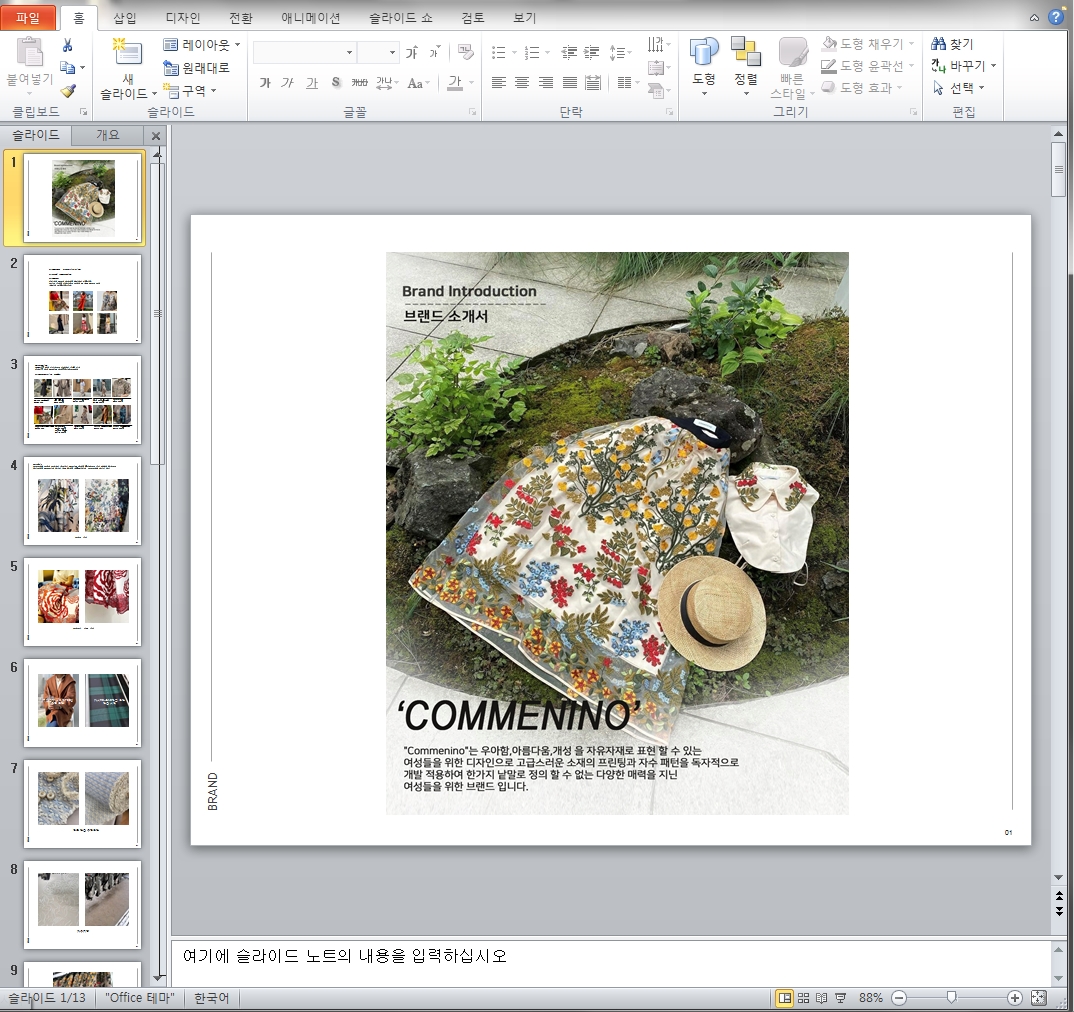Toggle align text right
Screen dimensions: 1074x1012
coord(546,83)
